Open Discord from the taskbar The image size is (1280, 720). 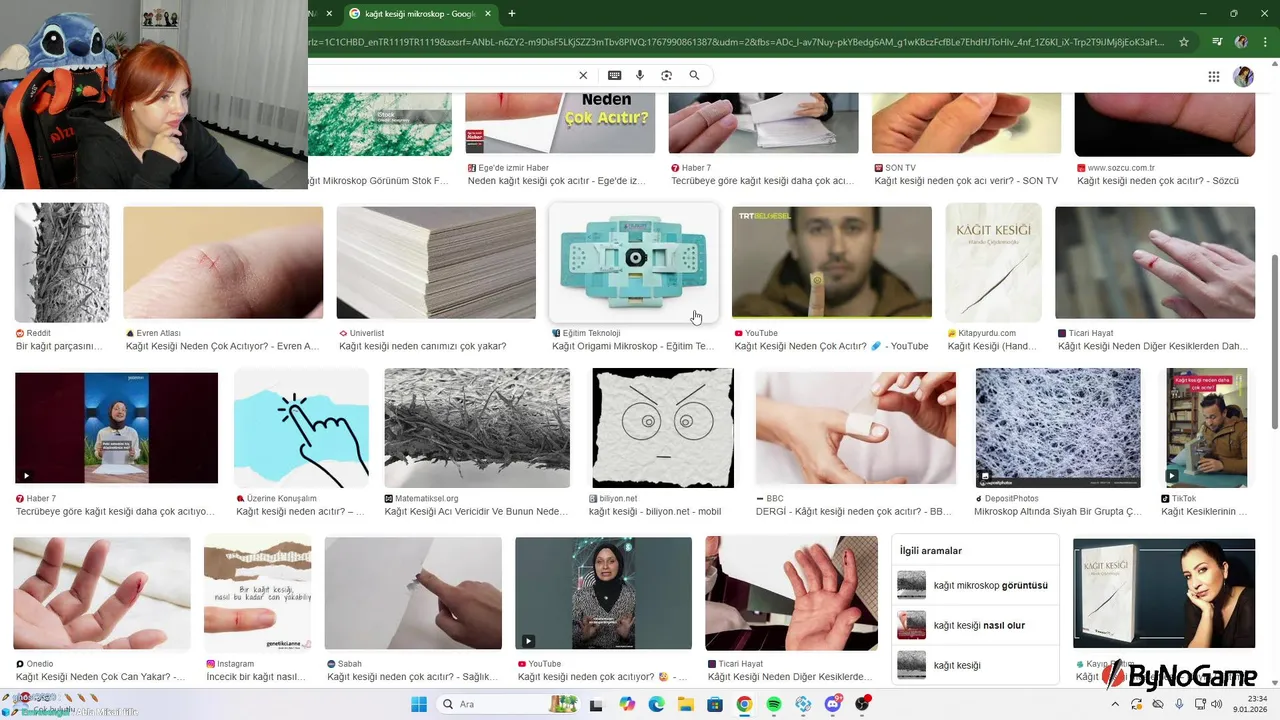coord(833,704)
